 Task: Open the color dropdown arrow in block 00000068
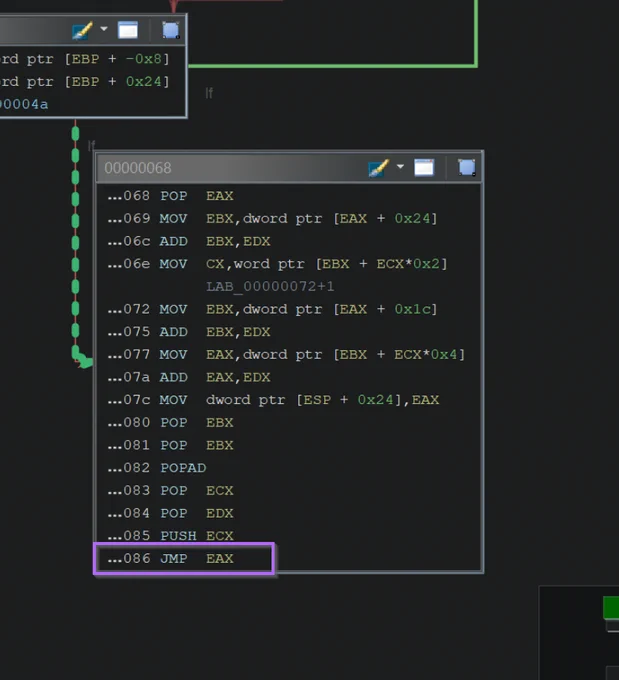tap(400, 167)
